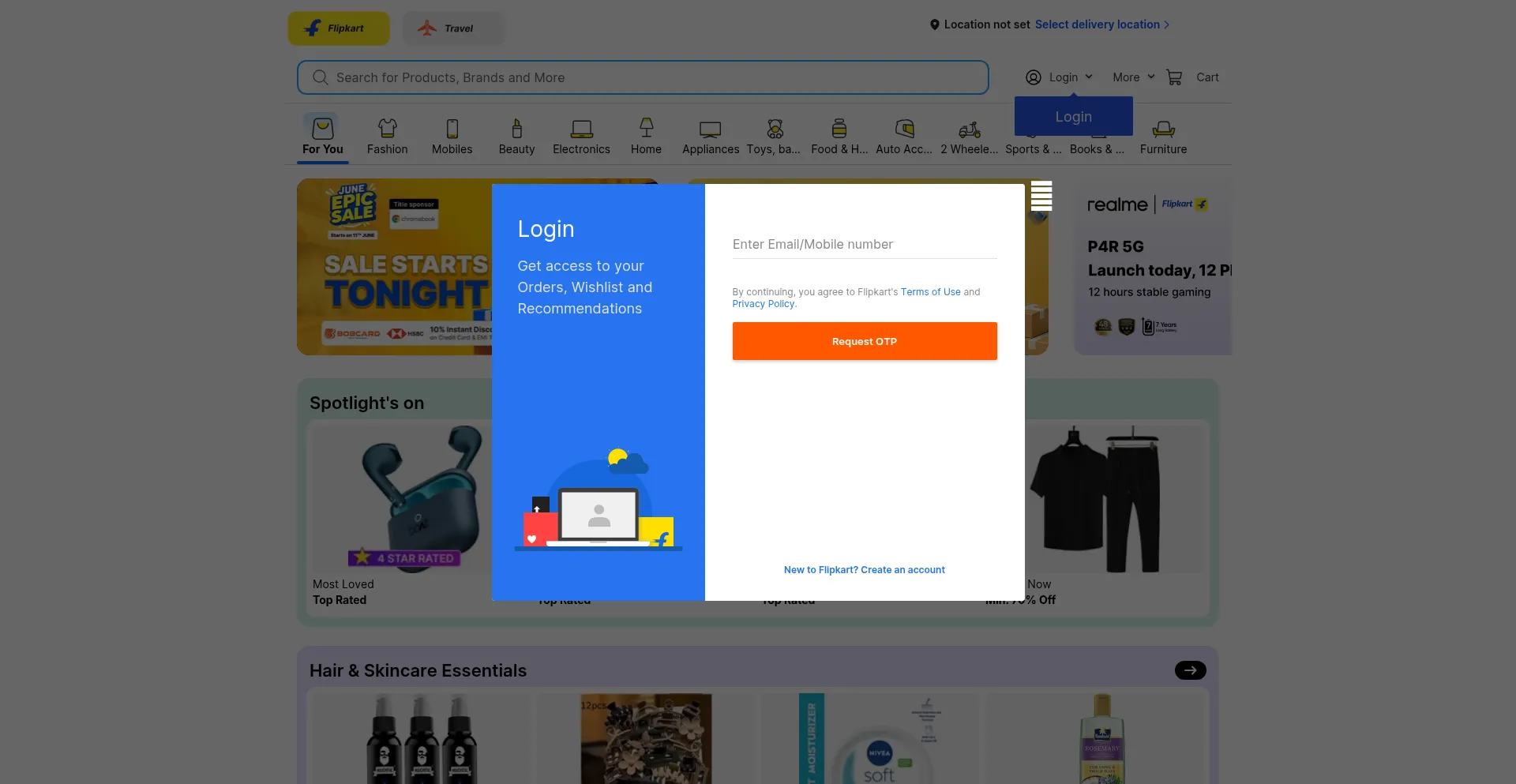Open the Furniture category sofa icon

[x=1164, y=129]
